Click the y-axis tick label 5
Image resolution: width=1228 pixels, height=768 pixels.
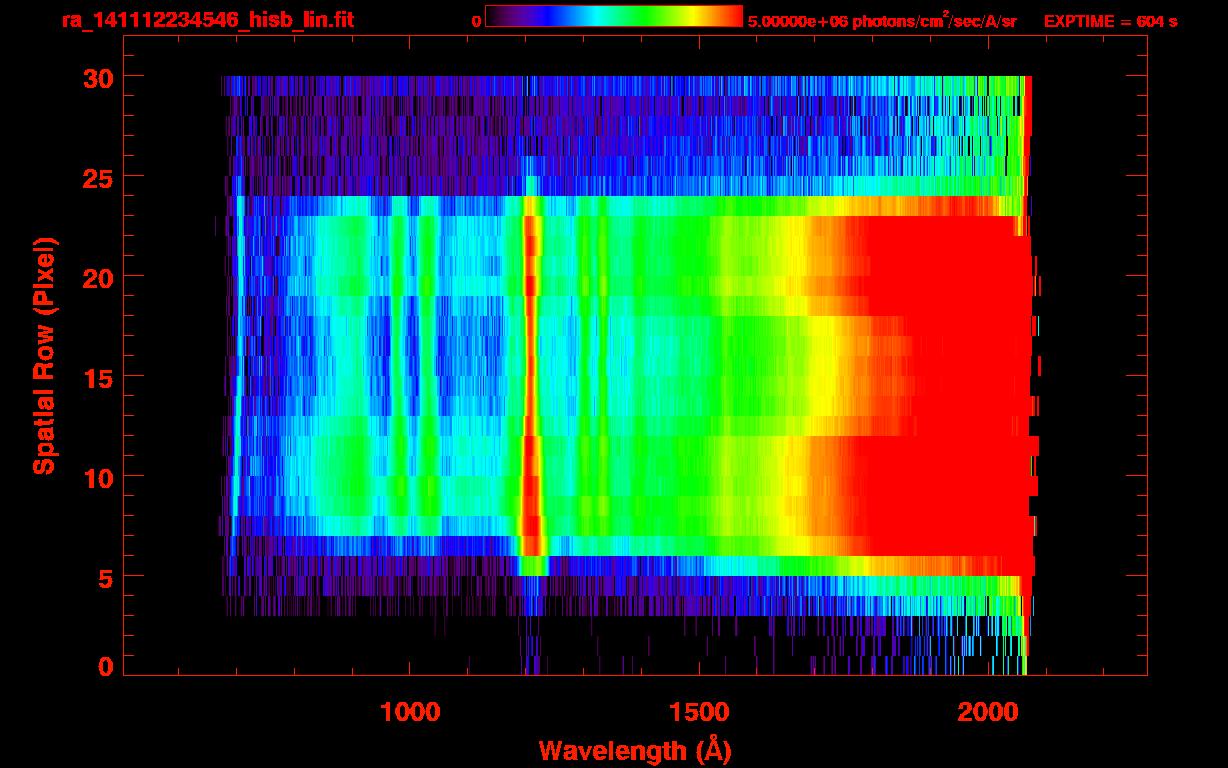(106, 577)
